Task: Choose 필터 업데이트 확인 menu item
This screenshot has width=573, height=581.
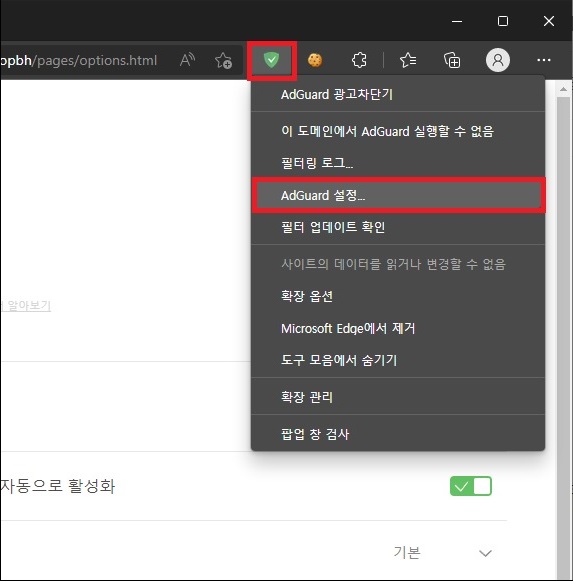Action: click(398, 227)
